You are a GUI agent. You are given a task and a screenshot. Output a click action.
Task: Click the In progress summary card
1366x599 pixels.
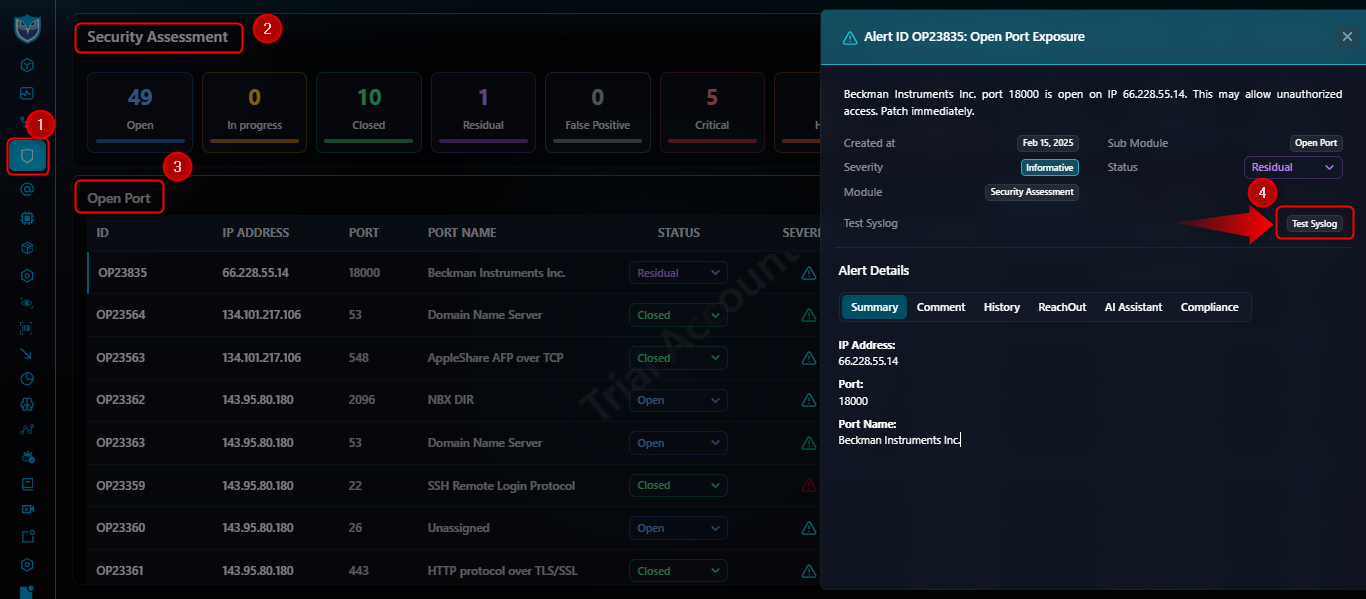click(x=255, y=112)
